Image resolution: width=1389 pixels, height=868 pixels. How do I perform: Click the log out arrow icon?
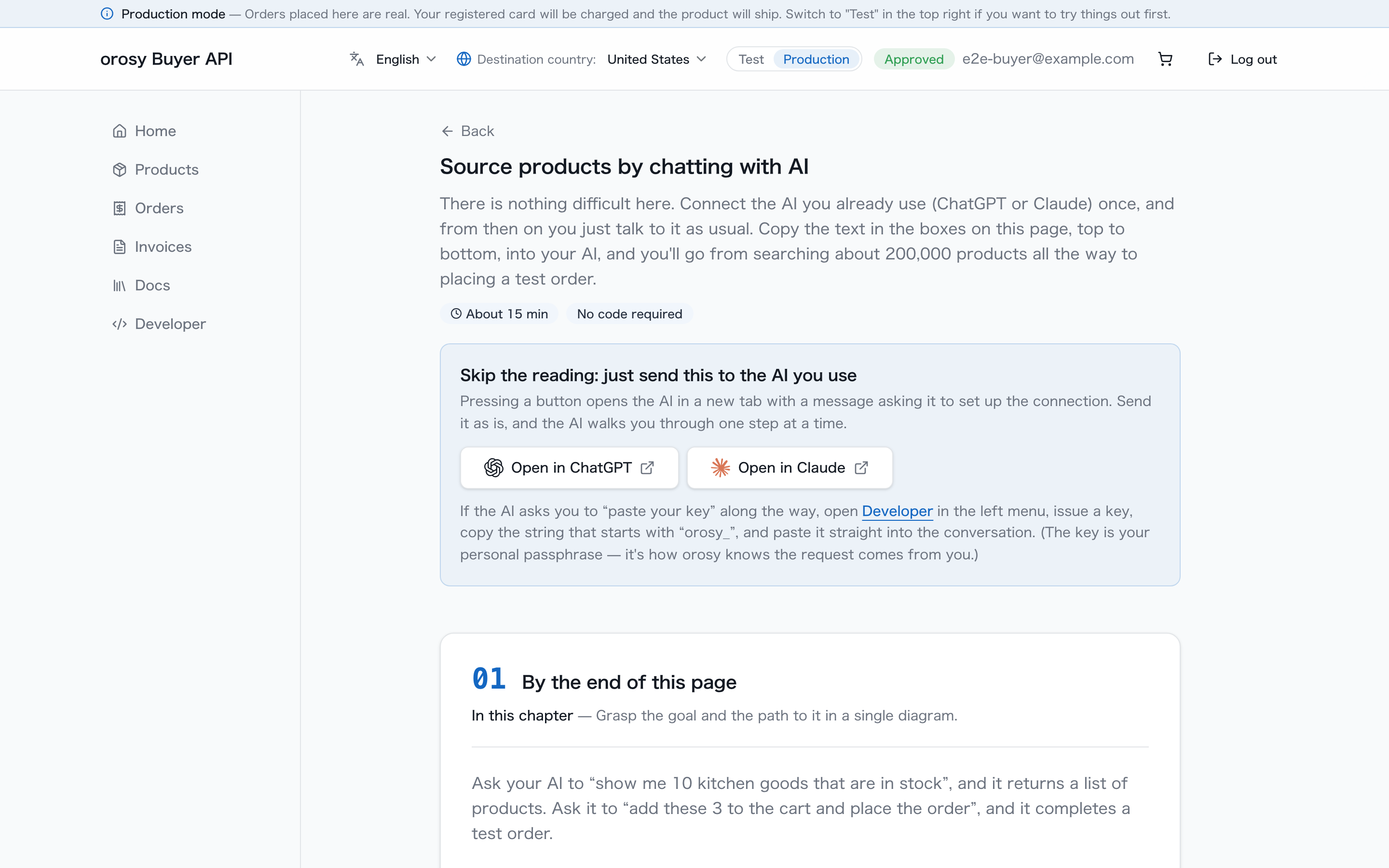tap(1214, 59)
